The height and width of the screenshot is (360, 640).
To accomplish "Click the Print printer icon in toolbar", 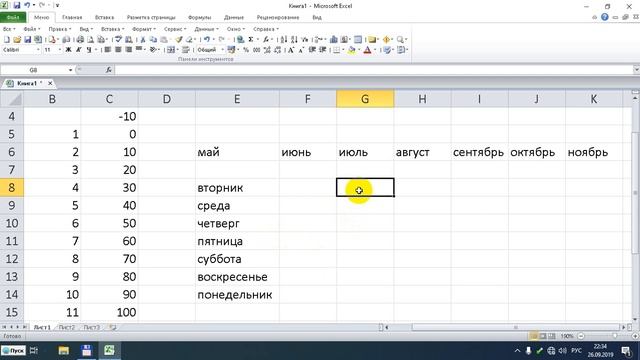I will tap(80, 40).
